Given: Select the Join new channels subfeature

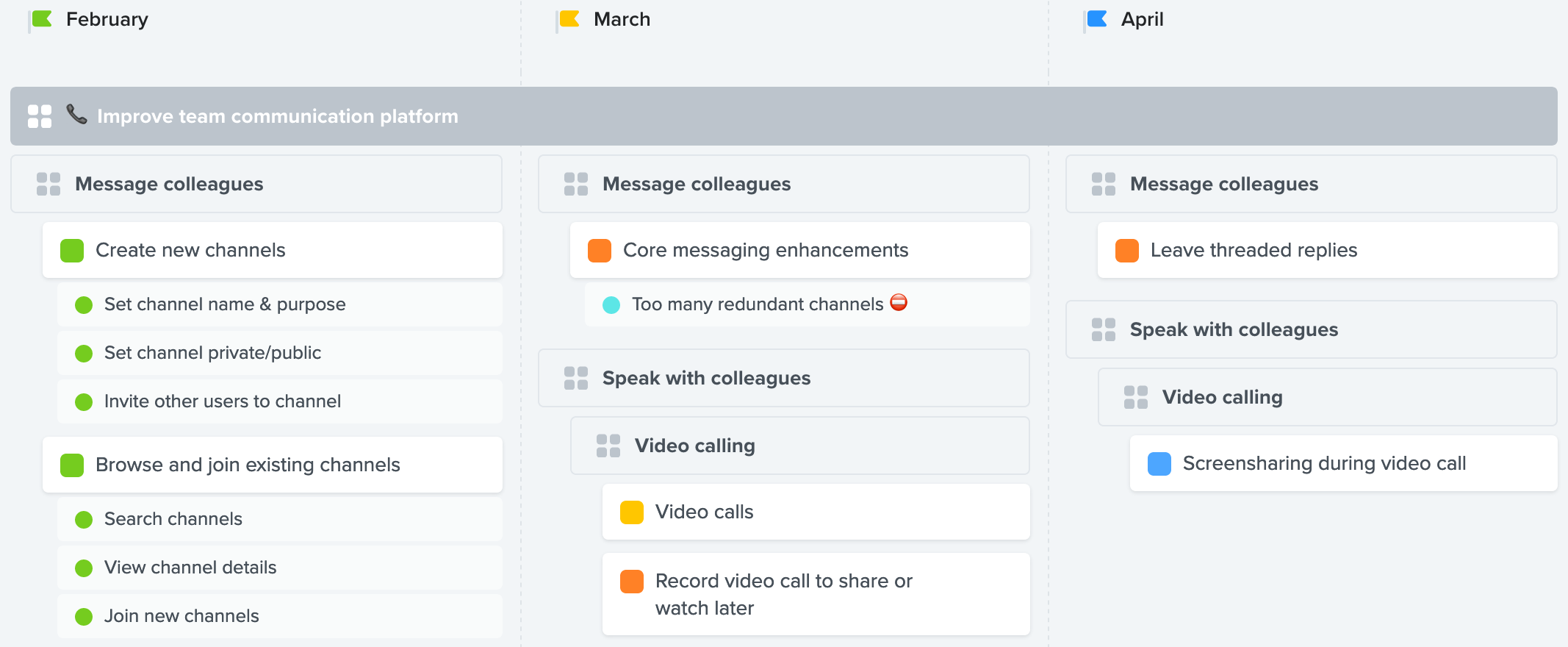Looking at the screenshot, I should coord(280,616).
